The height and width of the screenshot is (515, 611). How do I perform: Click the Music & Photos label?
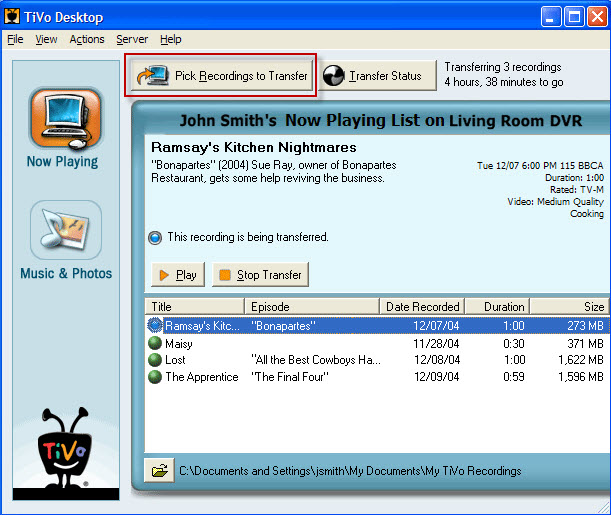tap(66, 273)
